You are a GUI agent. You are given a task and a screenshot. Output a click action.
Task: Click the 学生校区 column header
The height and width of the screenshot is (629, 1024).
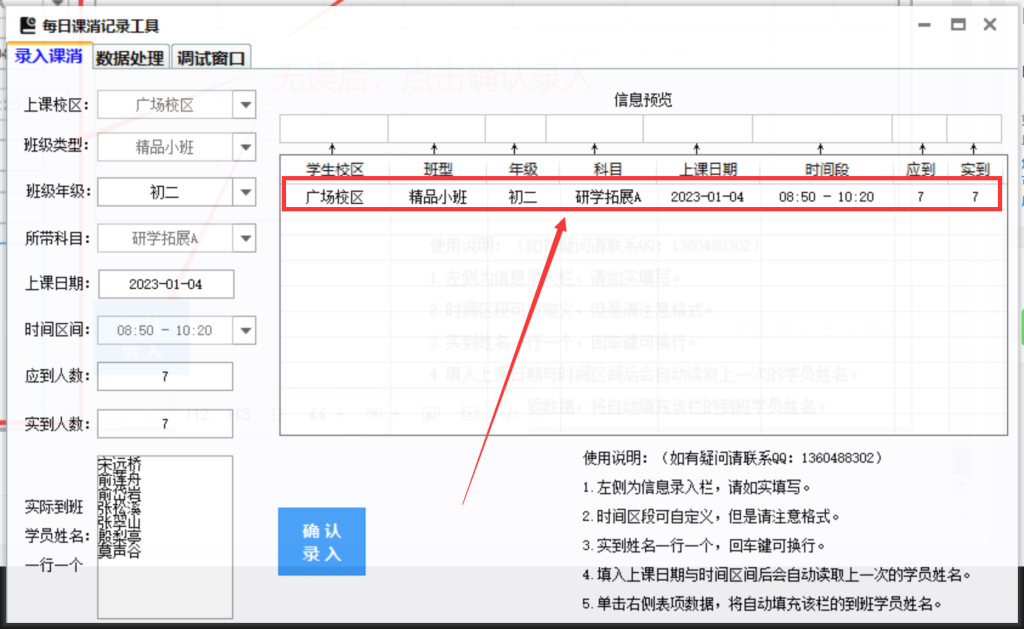[334, 169]
